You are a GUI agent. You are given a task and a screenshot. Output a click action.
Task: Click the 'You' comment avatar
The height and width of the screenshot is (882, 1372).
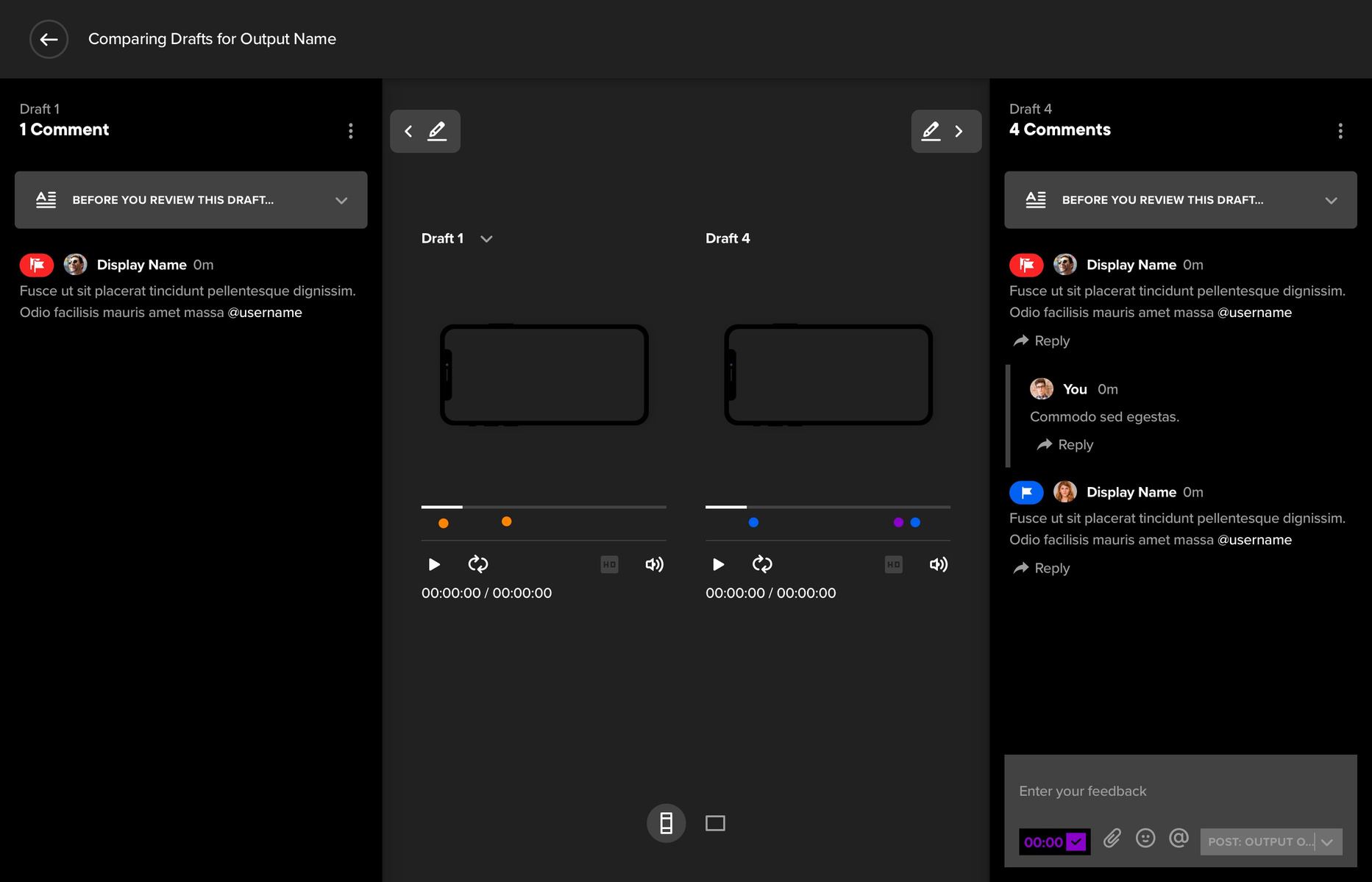1042,389
